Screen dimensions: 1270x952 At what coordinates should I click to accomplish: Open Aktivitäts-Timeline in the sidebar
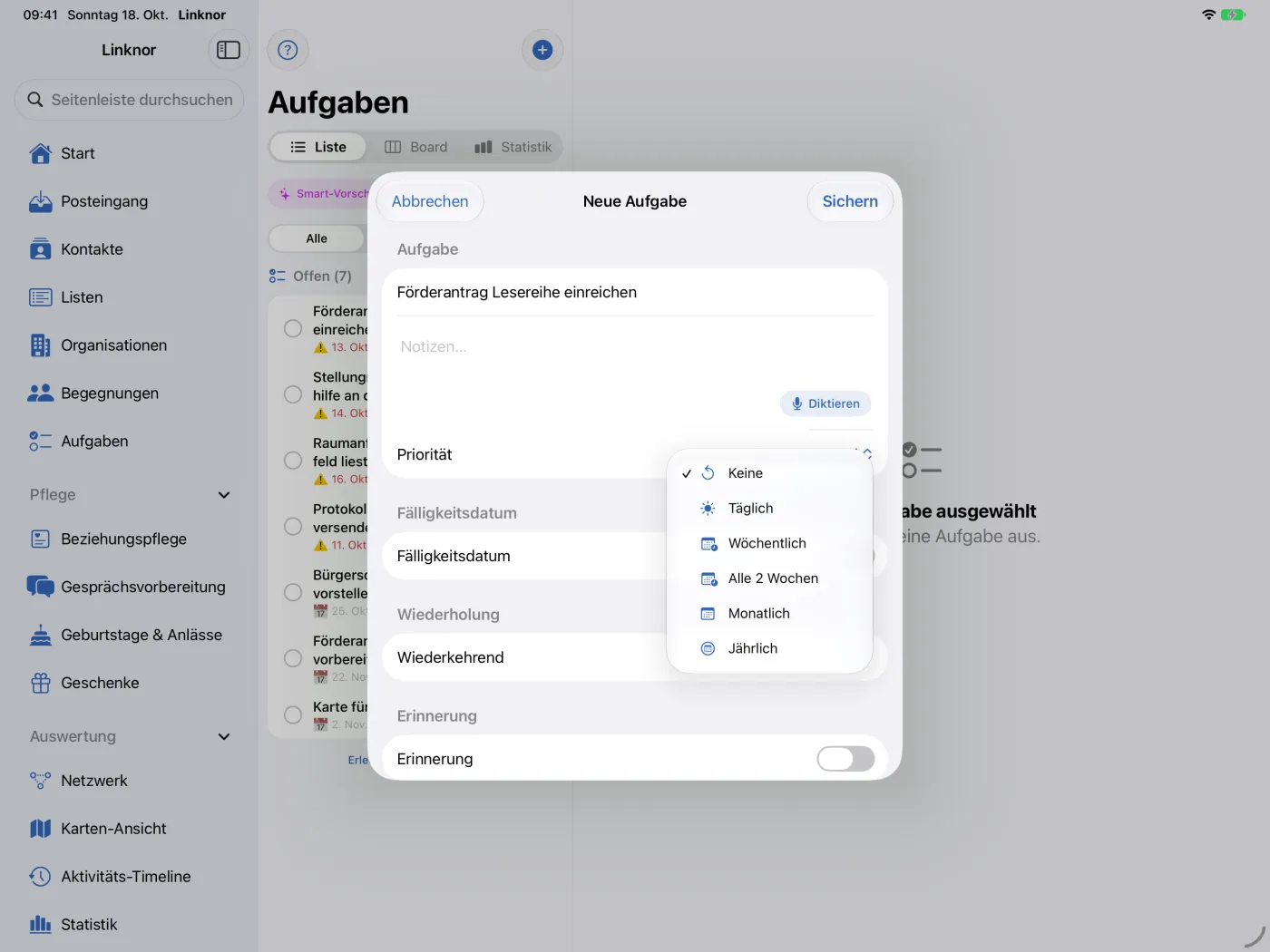click(129, 877)
